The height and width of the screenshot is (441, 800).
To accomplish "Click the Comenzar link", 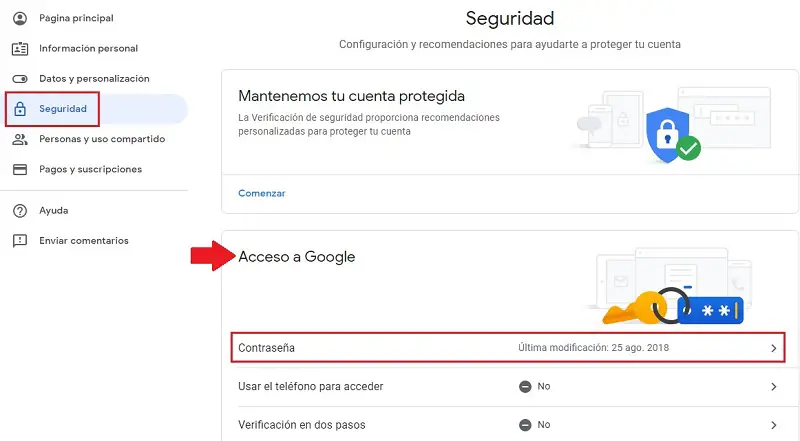I will click(261, 193).
